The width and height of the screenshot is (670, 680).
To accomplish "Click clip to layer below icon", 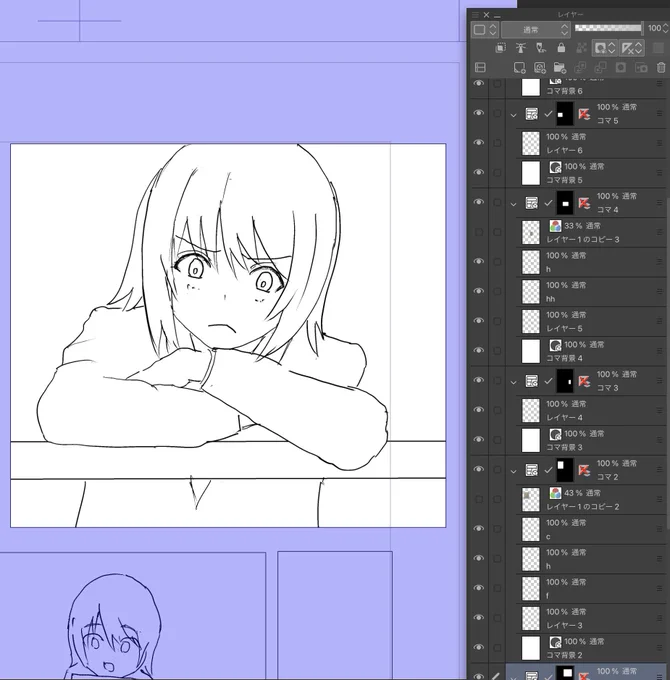I will [500, 48].
